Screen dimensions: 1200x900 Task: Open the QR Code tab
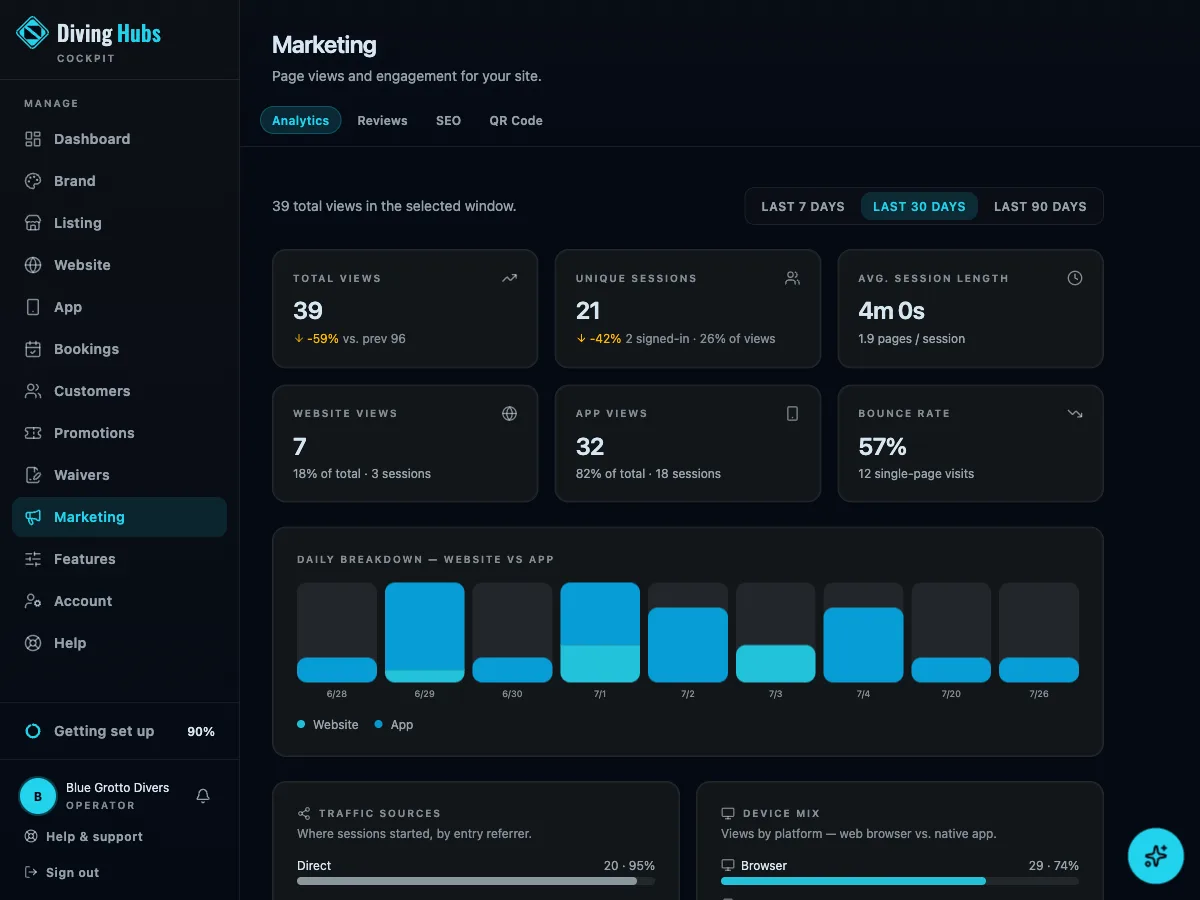coord(516,120)
